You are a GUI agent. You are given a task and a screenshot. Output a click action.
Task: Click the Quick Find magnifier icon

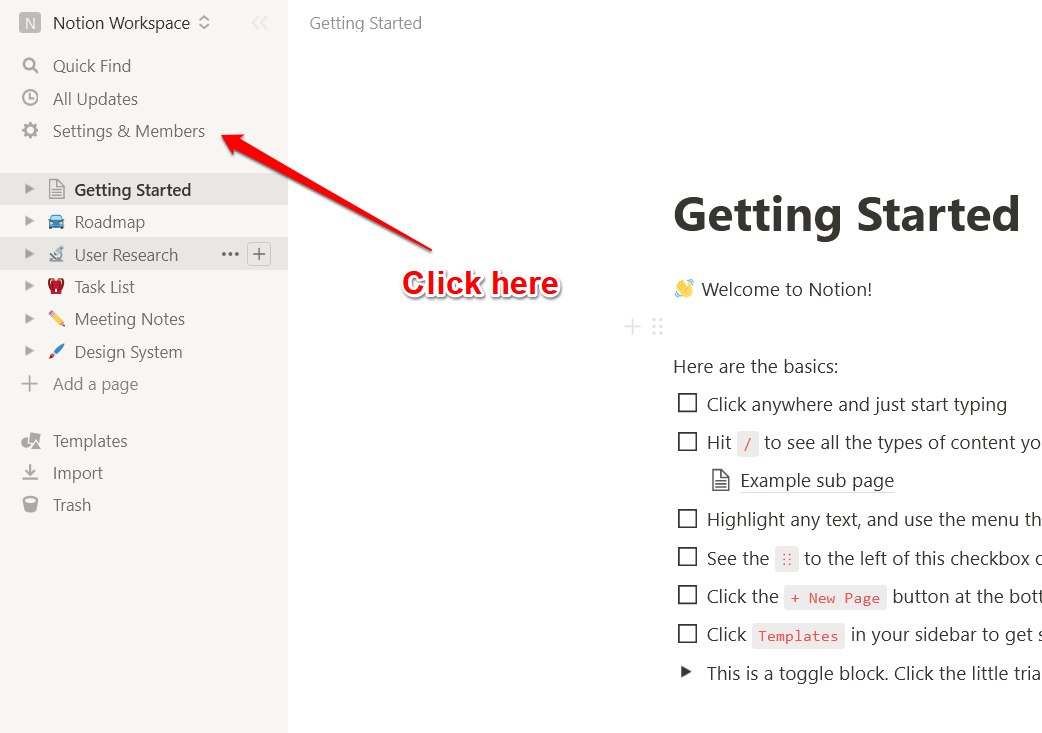(x=30, y=65)
